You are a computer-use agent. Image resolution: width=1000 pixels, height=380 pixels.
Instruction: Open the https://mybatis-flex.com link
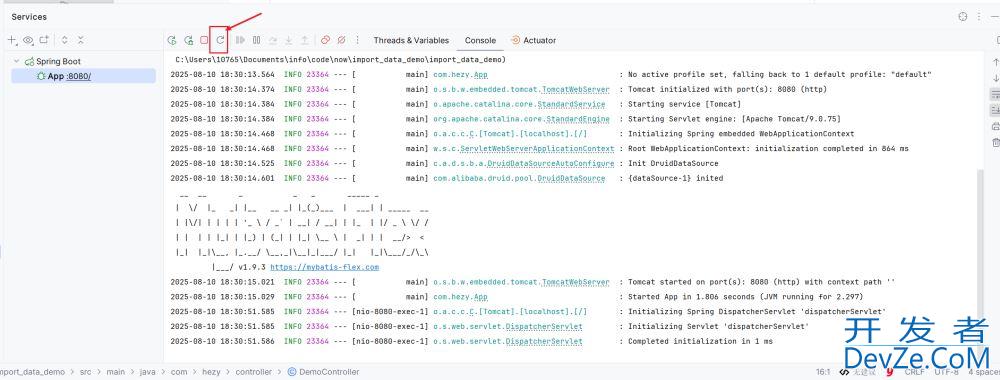(x=324, y=267)
